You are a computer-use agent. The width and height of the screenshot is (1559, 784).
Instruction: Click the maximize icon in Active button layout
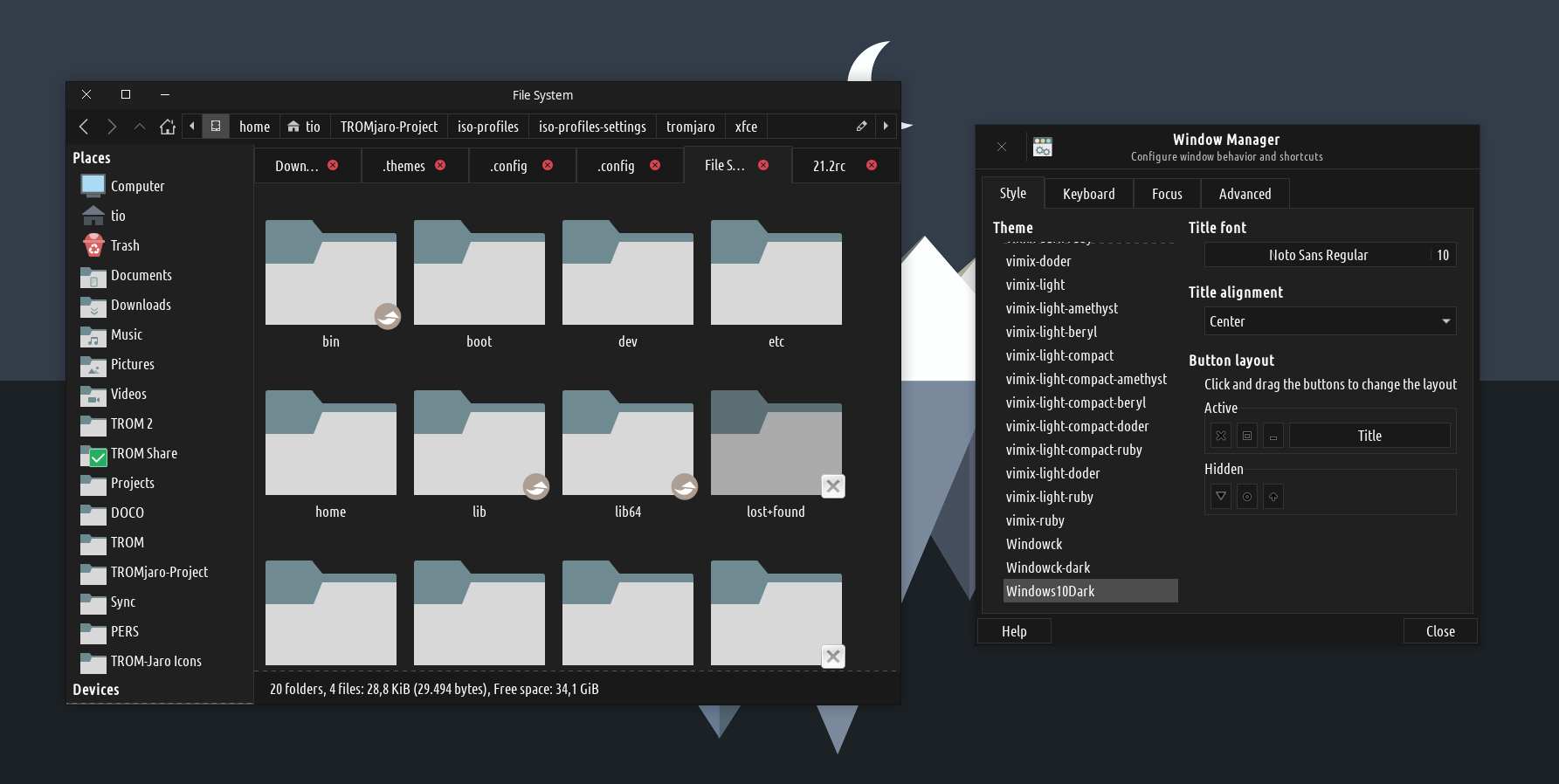(x=1247, y=436)
